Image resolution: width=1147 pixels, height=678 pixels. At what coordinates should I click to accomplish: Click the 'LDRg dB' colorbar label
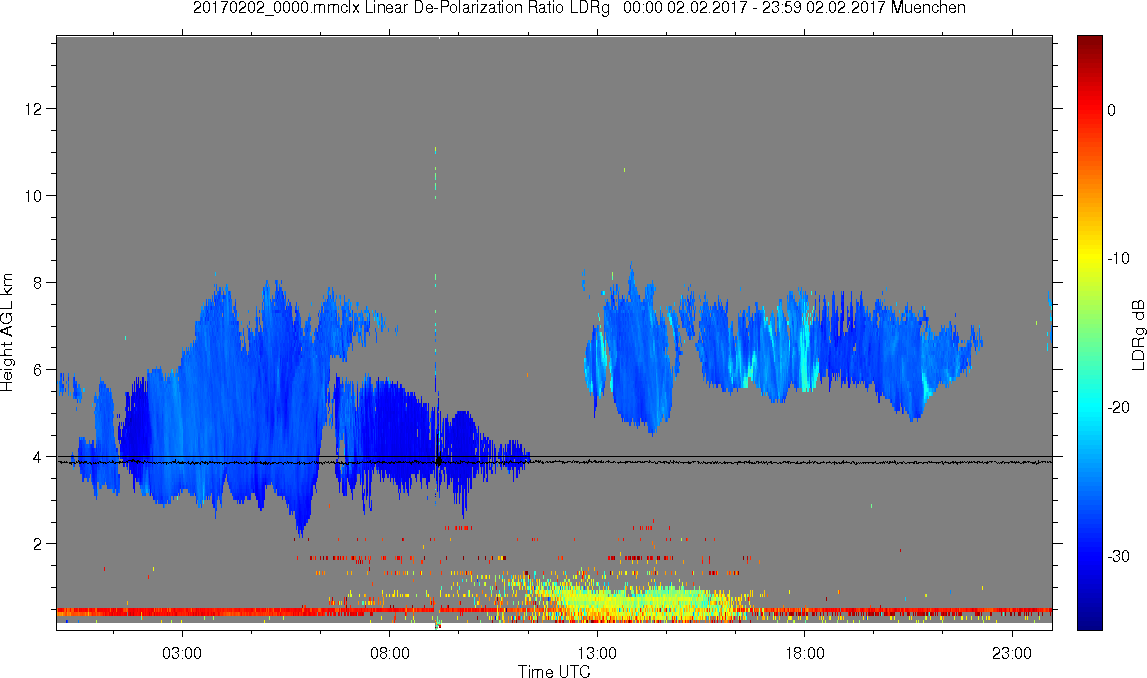coord(1137,334)
